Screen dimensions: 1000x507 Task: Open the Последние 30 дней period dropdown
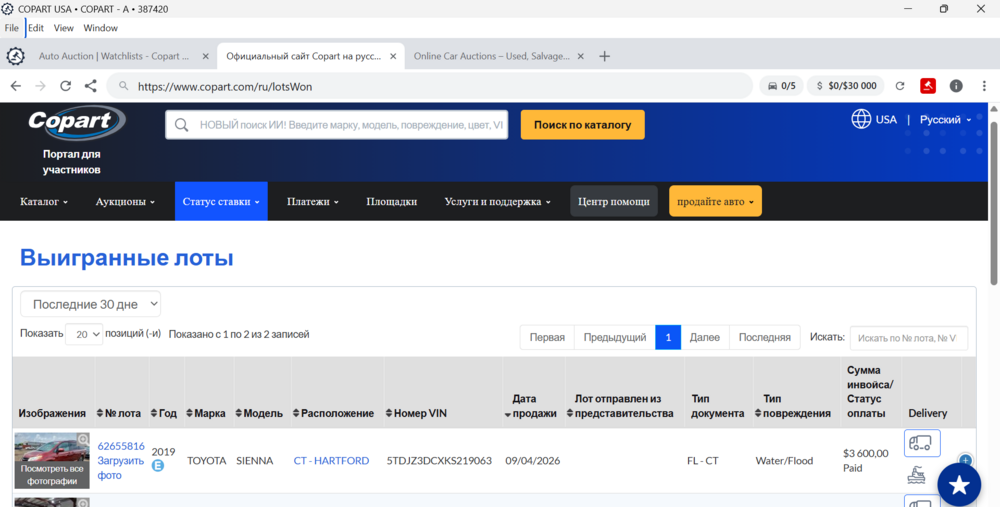coord(91,304)
